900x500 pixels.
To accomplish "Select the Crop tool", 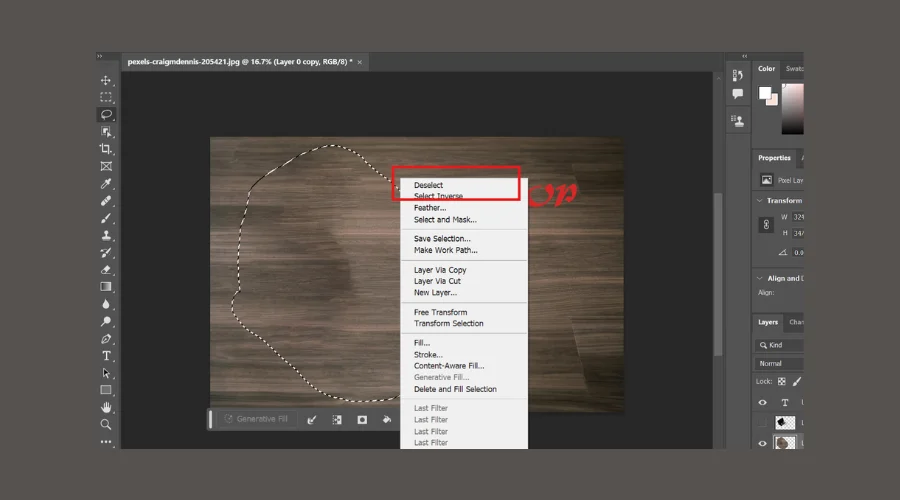I will 106,149.
